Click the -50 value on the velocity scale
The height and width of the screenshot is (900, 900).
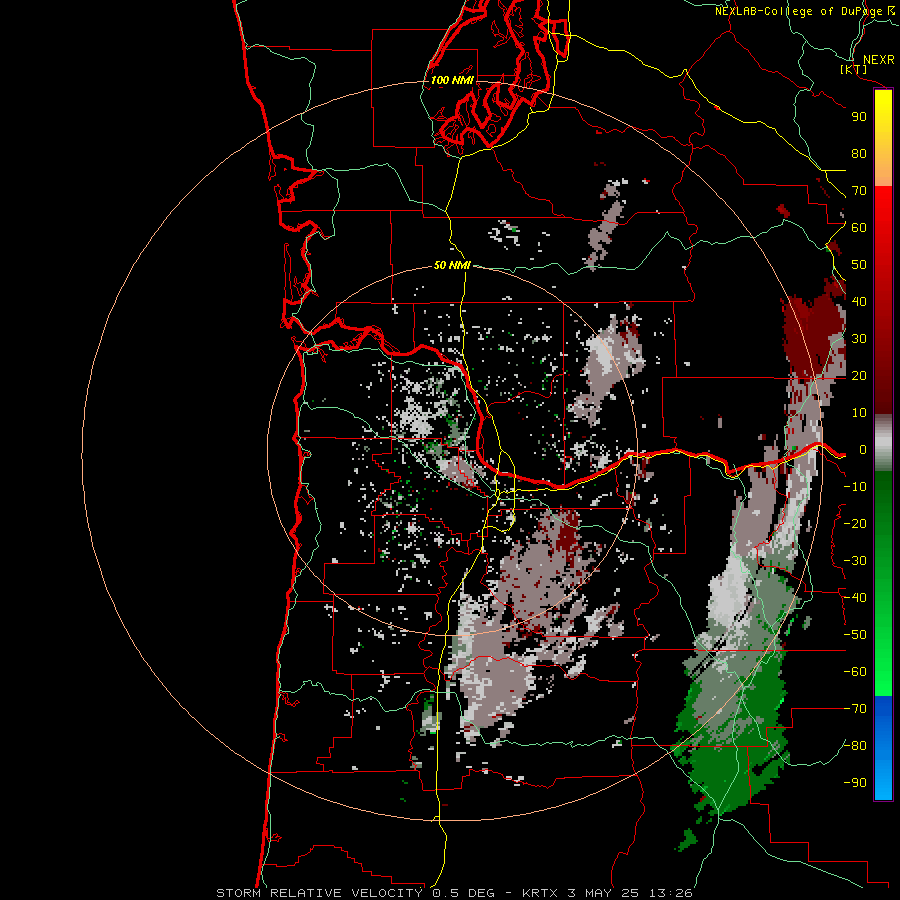(x=855, y=635)
